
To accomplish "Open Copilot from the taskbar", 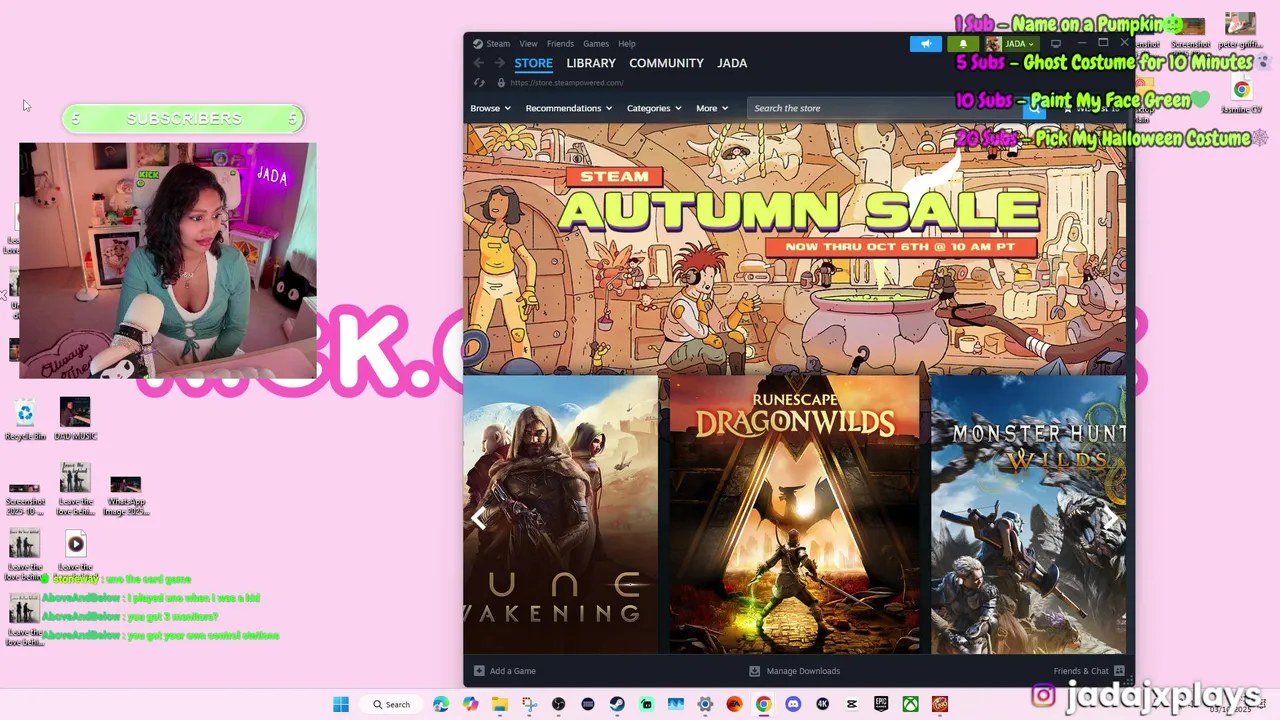I will (x=470, y=705).
